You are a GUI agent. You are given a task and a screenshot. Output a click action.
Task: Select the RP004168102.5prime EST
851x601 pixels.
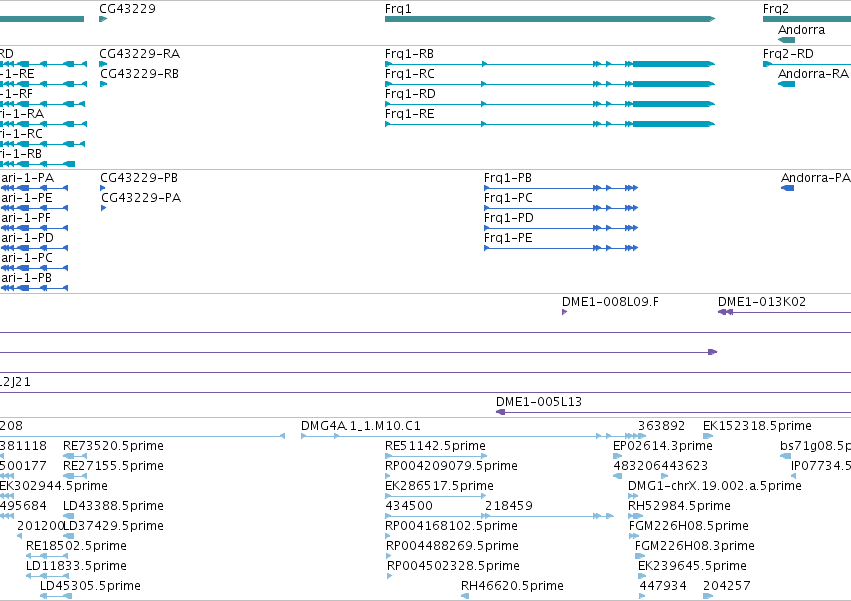pyautogui.click(x=388, y=536)
